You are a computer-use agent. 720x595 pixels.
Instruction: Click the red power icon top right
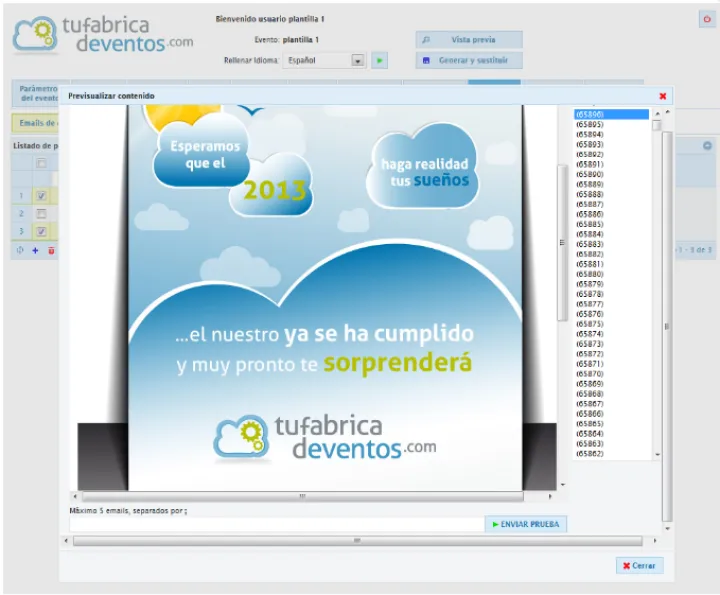click(x=707, y=19)
